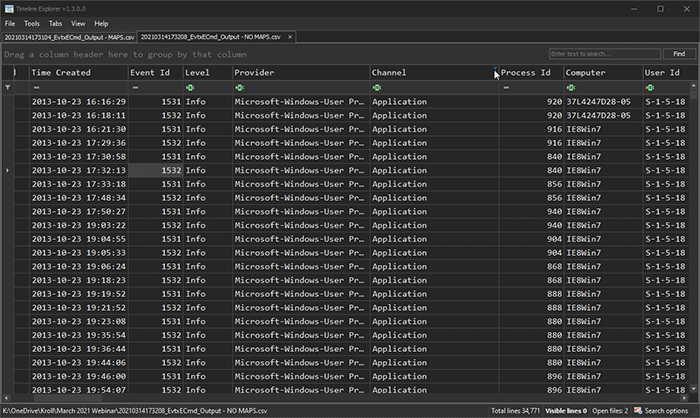Select time cell 2013-10-23 16:16:29

click(x=79, y=102)
